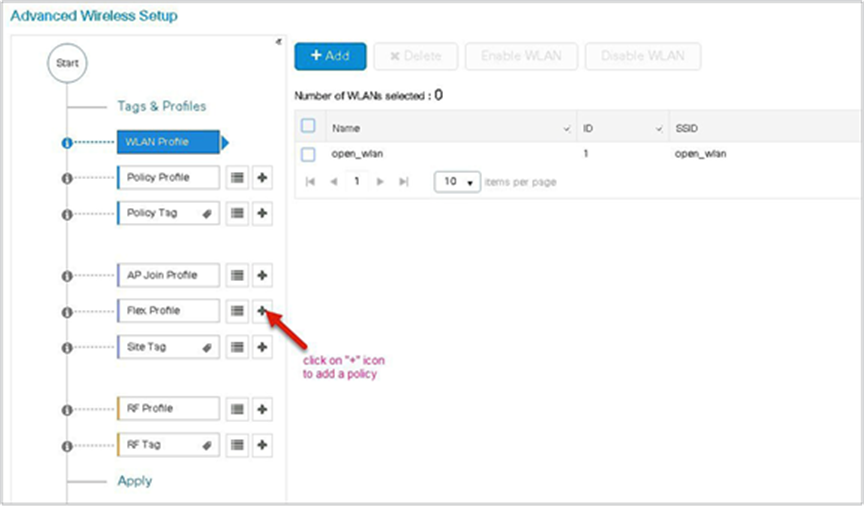Click info icon beside WLAN Profile

(x=67, y=143)
